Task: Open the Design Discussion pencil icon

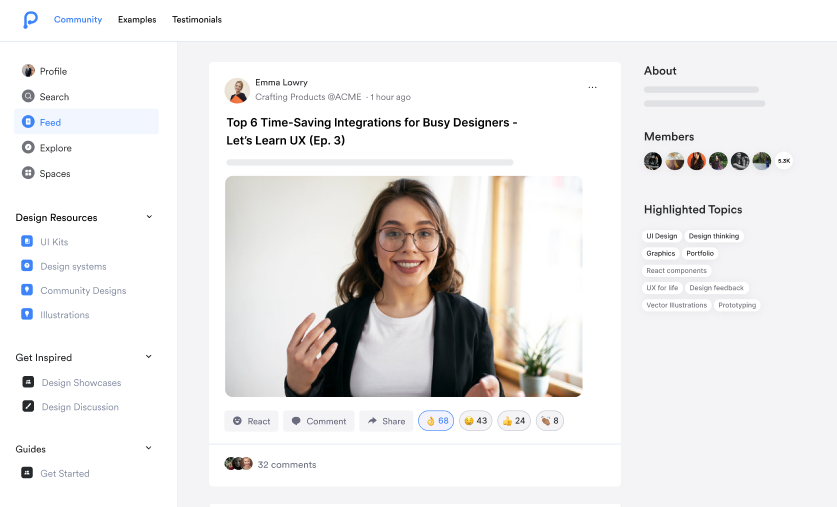Action: (28, 407)
